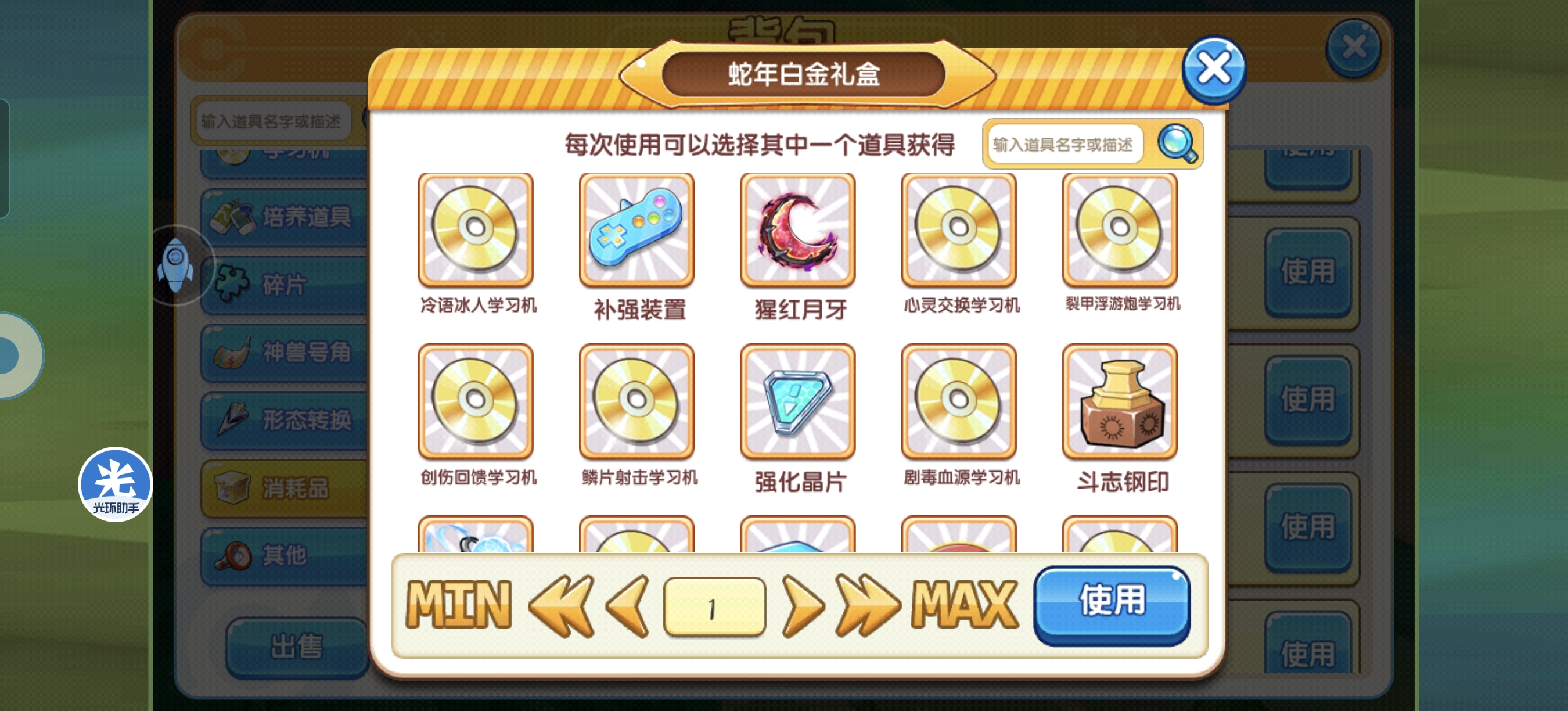Viewport: 1568px width, 711px height.
Task: Pick the 鳞片射击学习机 disc
Action: (x=636, y=401)
